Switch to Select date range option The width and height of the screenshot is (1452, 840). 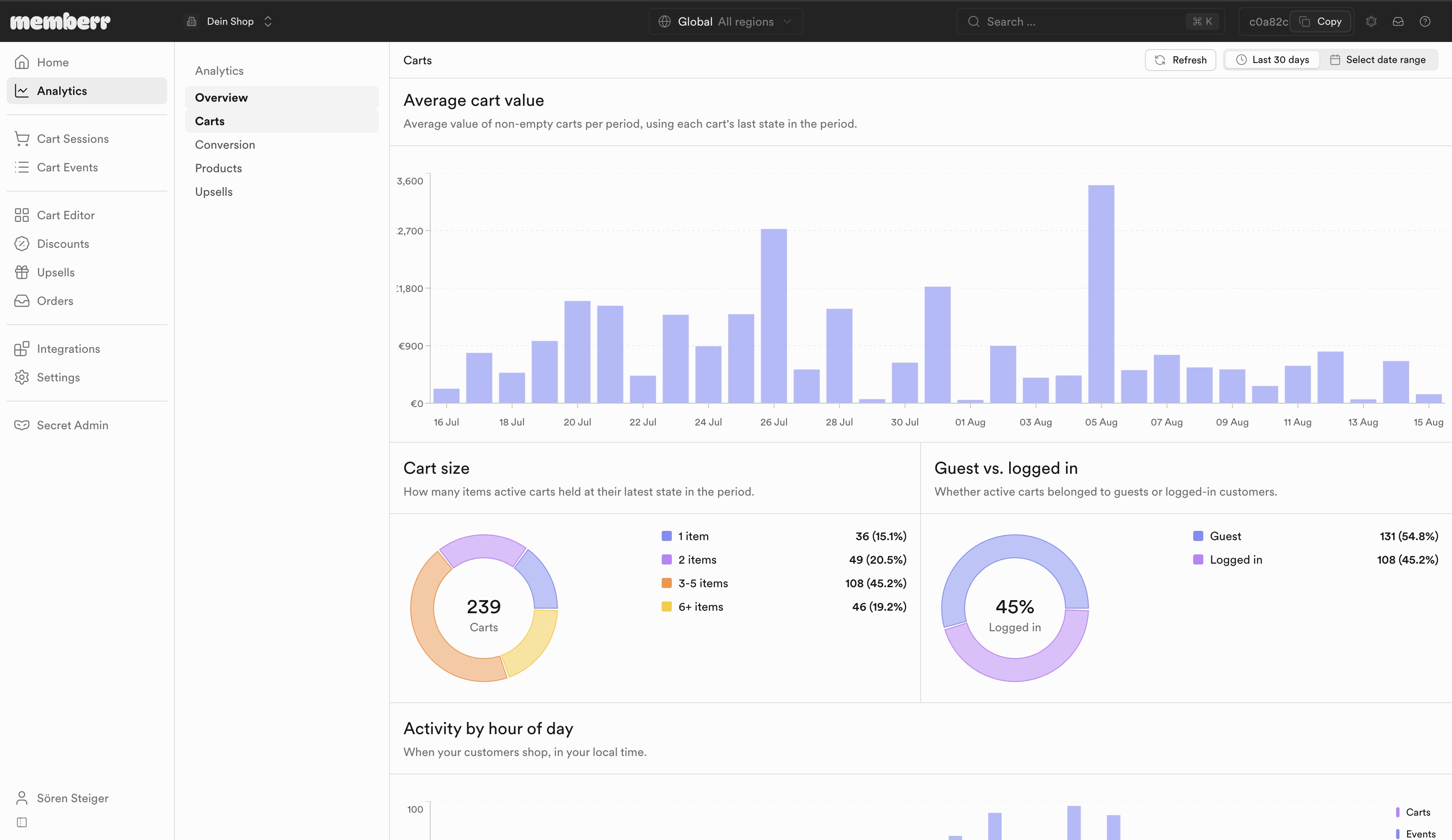1378,60
